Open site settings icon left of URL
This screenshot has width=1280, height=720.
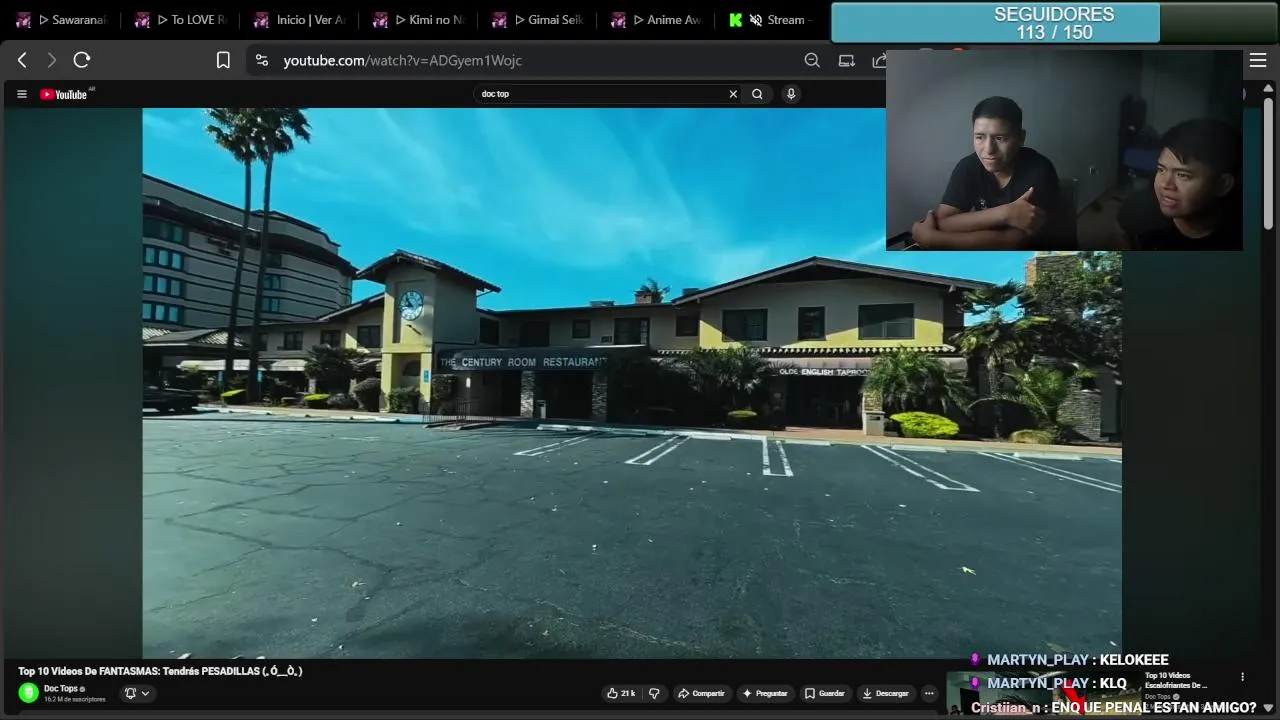[x=262, y=60]
